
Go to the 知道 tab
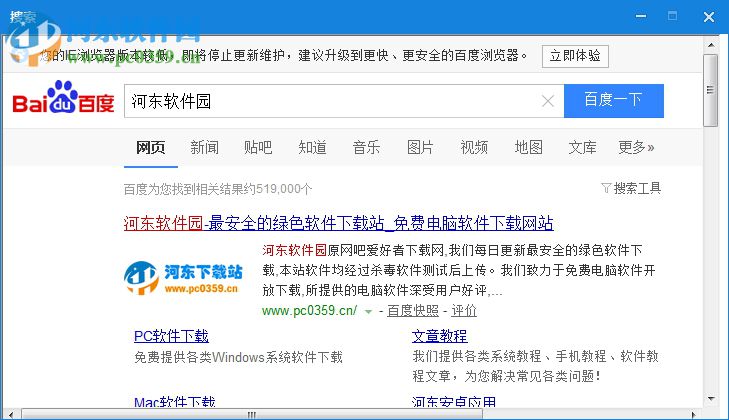tap(312, 148)
